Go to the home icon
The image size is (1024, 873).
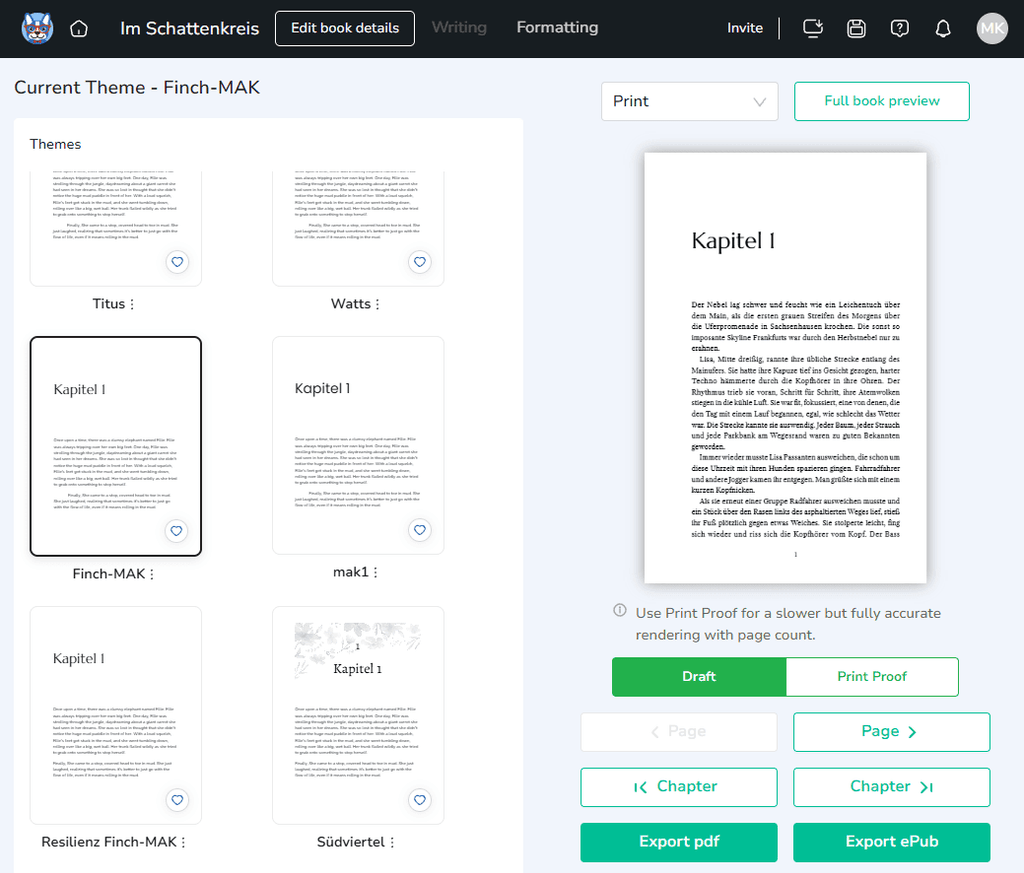79,29
